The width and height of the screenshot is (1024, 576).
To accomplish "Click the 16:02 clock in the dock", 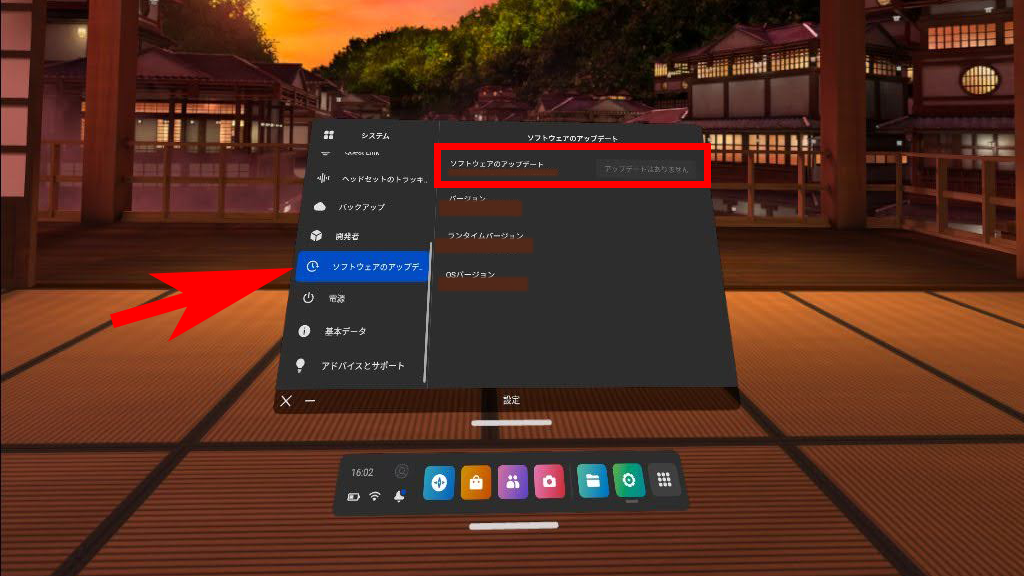I will [x=362, y=472].
